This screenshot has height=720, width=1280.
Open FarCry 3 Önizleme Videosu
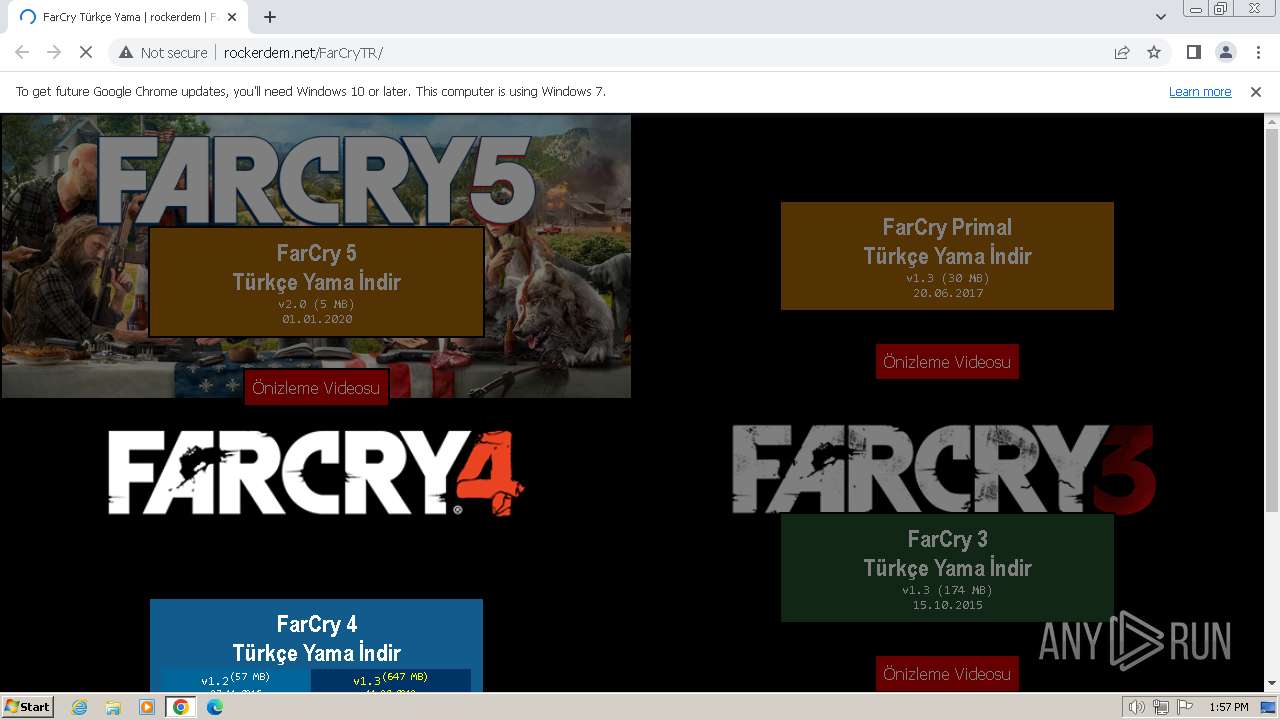coord(947,674)
